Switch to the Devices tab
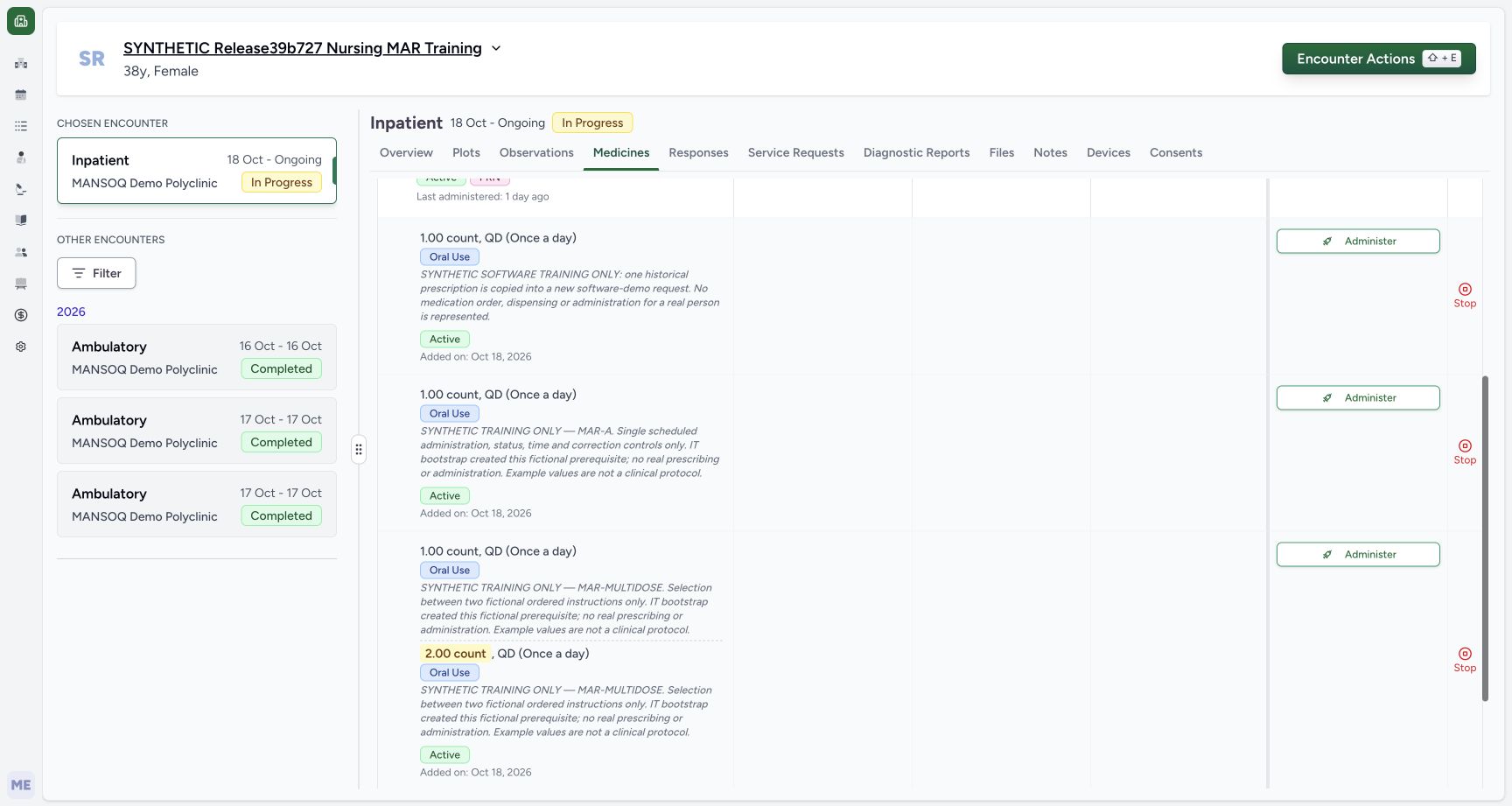 click(x=1108, y=152)
